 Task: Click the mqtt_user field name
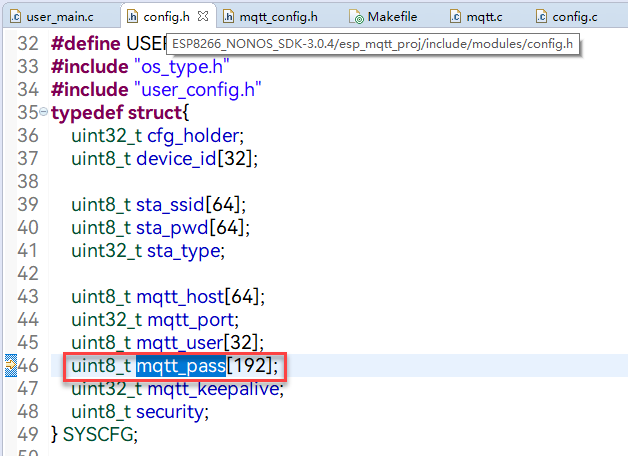[x=179, y=343]
